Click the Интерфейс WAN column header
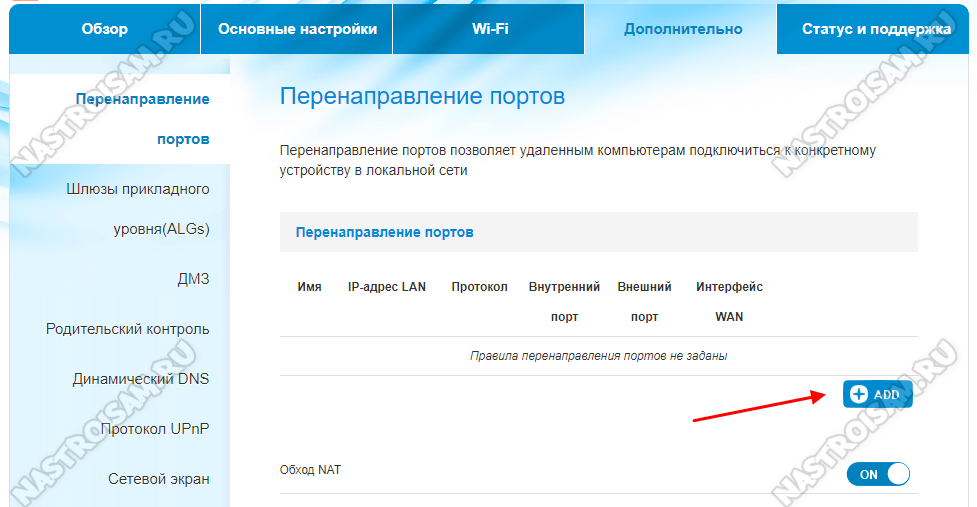977x507 pixels. point(729,301)
